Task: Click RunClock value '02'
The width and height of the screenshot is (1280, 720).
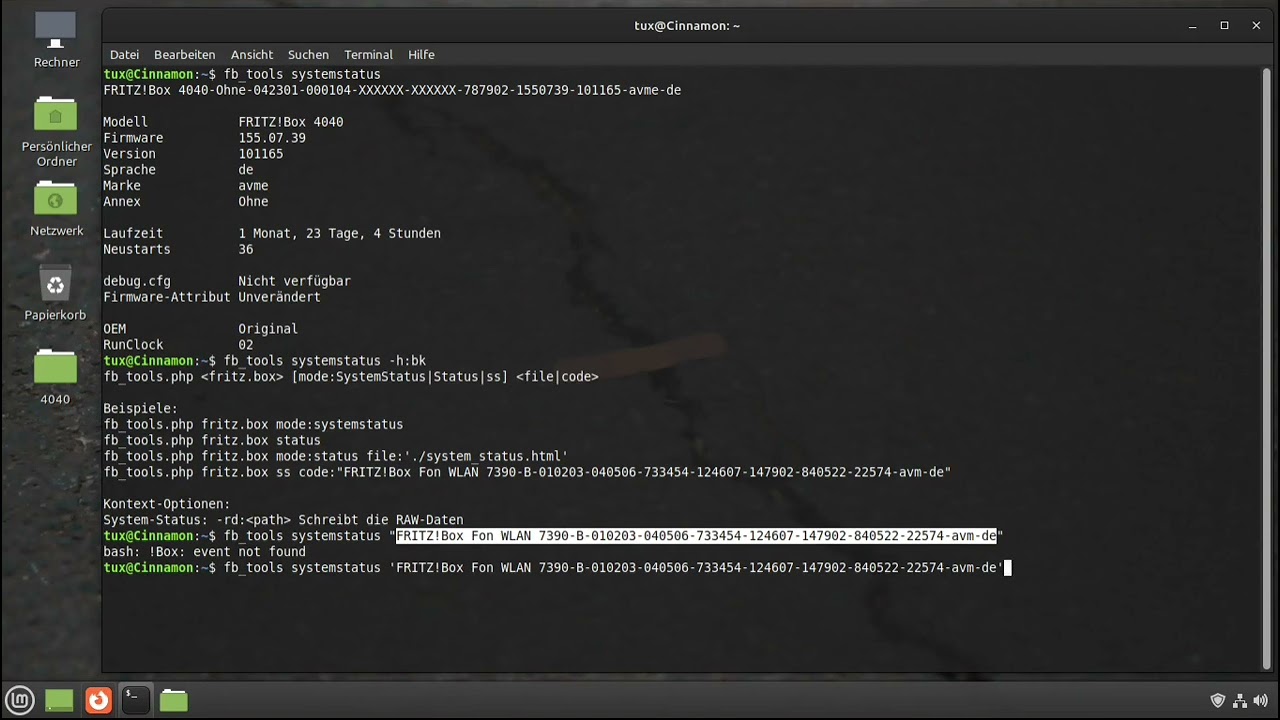Action: 246,345
